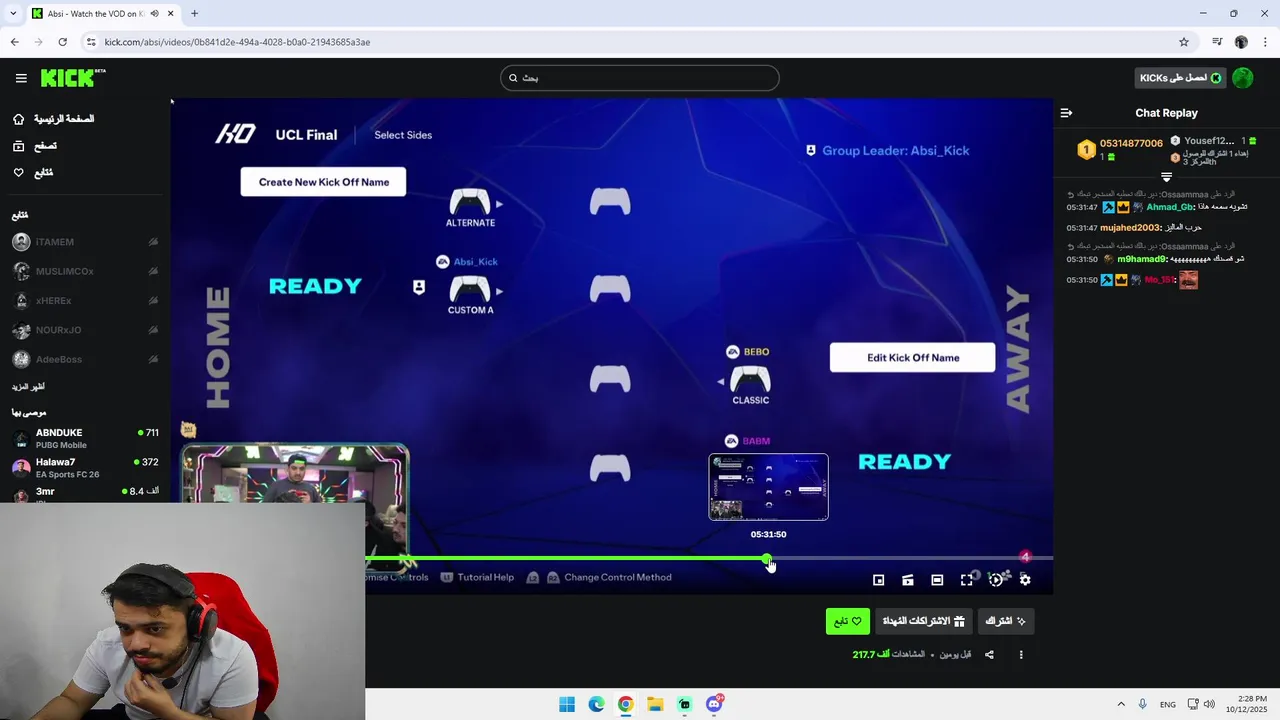Click username mujahed2003 in chat

coord(1131,228)
